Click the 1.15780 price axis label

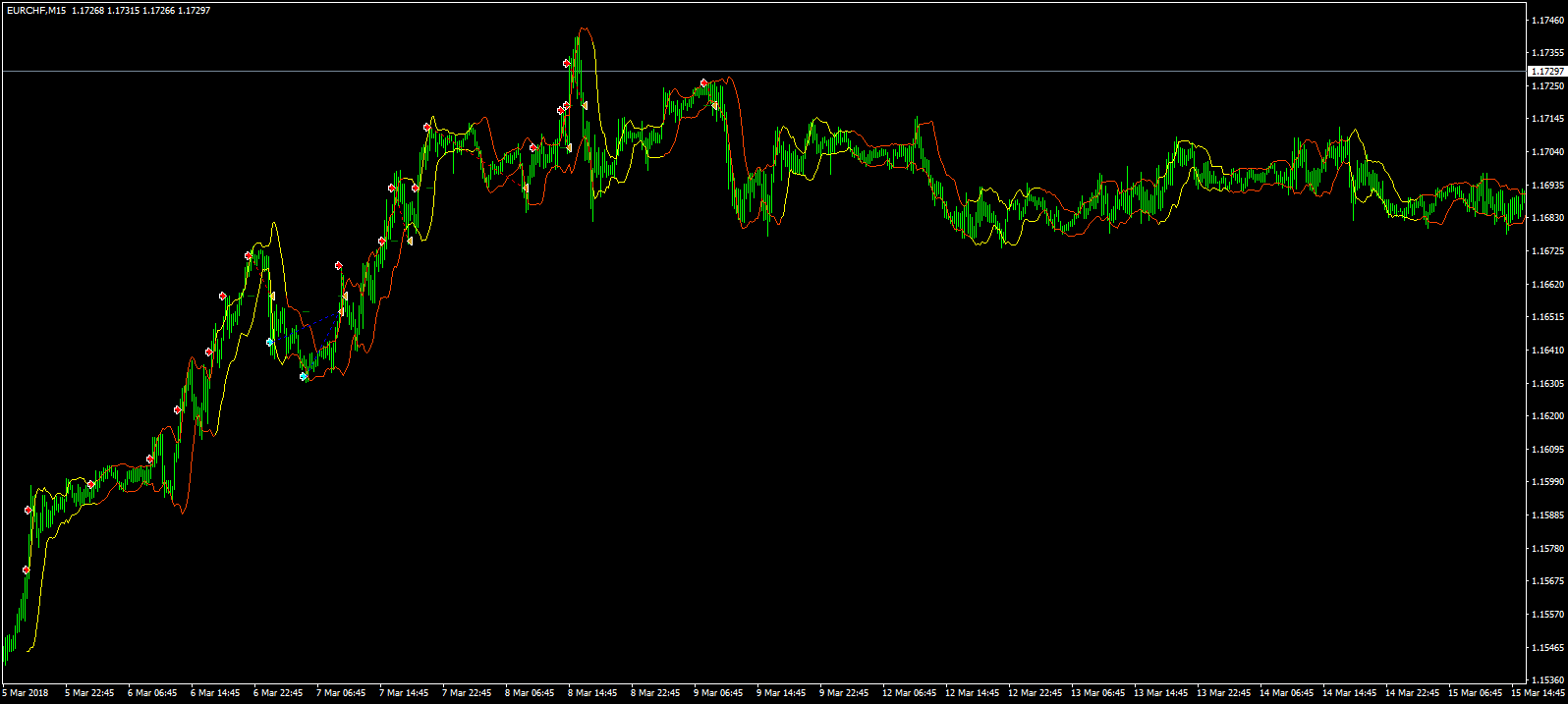(1548, 549)
